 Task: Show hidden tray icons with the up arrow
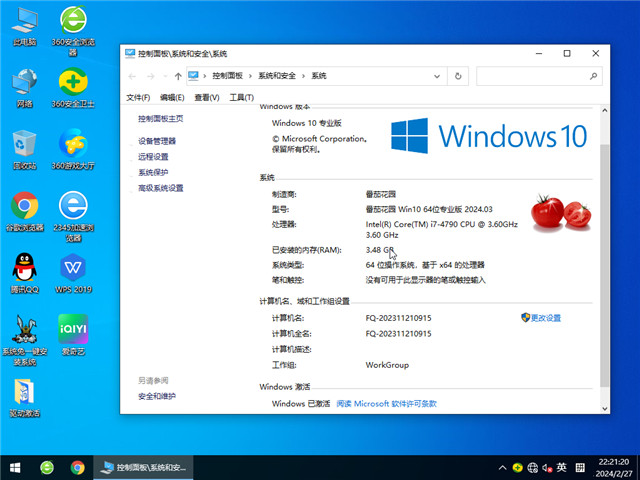(x=502, y=468)
